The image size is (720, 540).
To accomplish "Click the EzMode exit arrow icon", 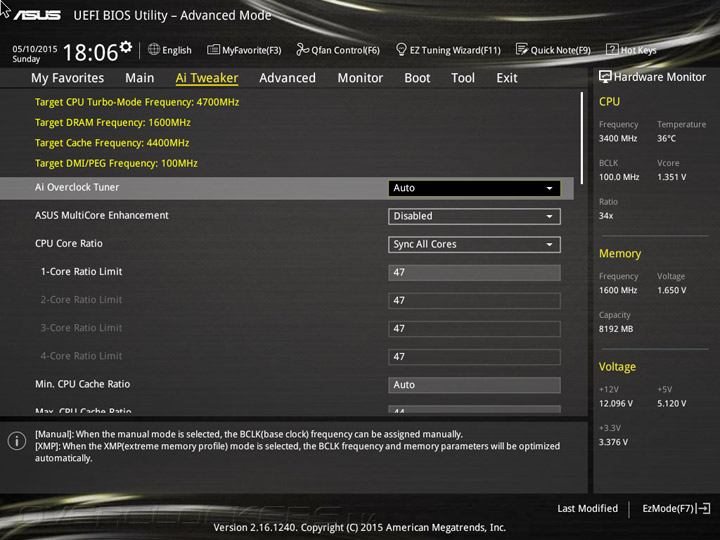I will [704, 508].
